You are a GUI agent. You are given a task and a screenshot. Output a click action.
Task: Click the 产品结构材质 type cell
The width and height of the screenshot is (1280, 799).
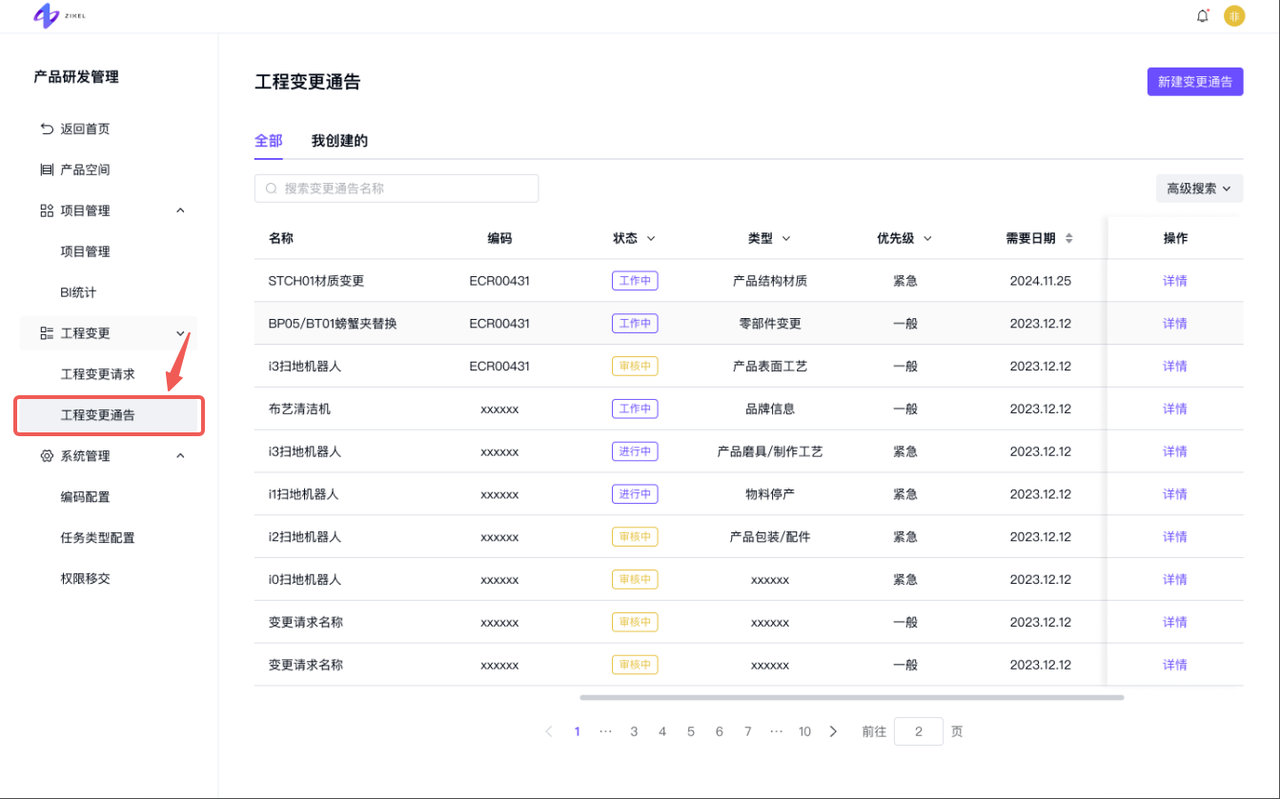click(x=770, y=281)
